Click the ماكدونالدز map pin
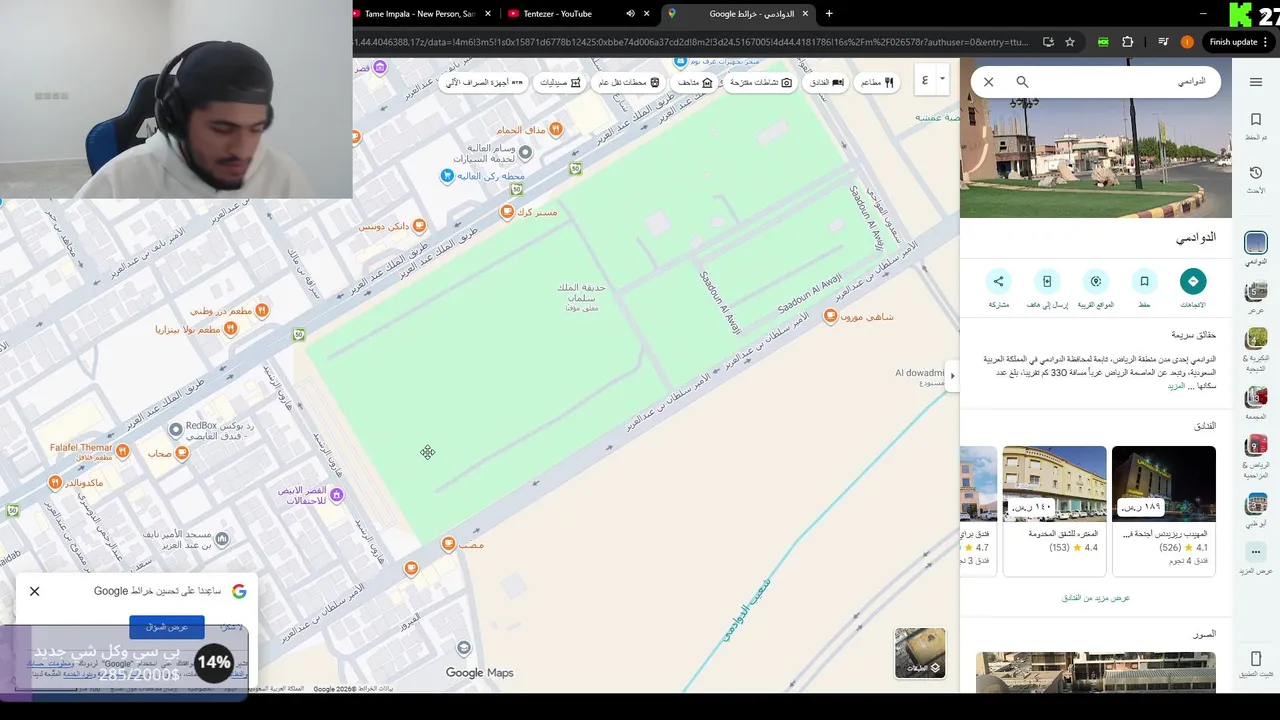This screenshot has width=1280, height=720. (55, 483)
